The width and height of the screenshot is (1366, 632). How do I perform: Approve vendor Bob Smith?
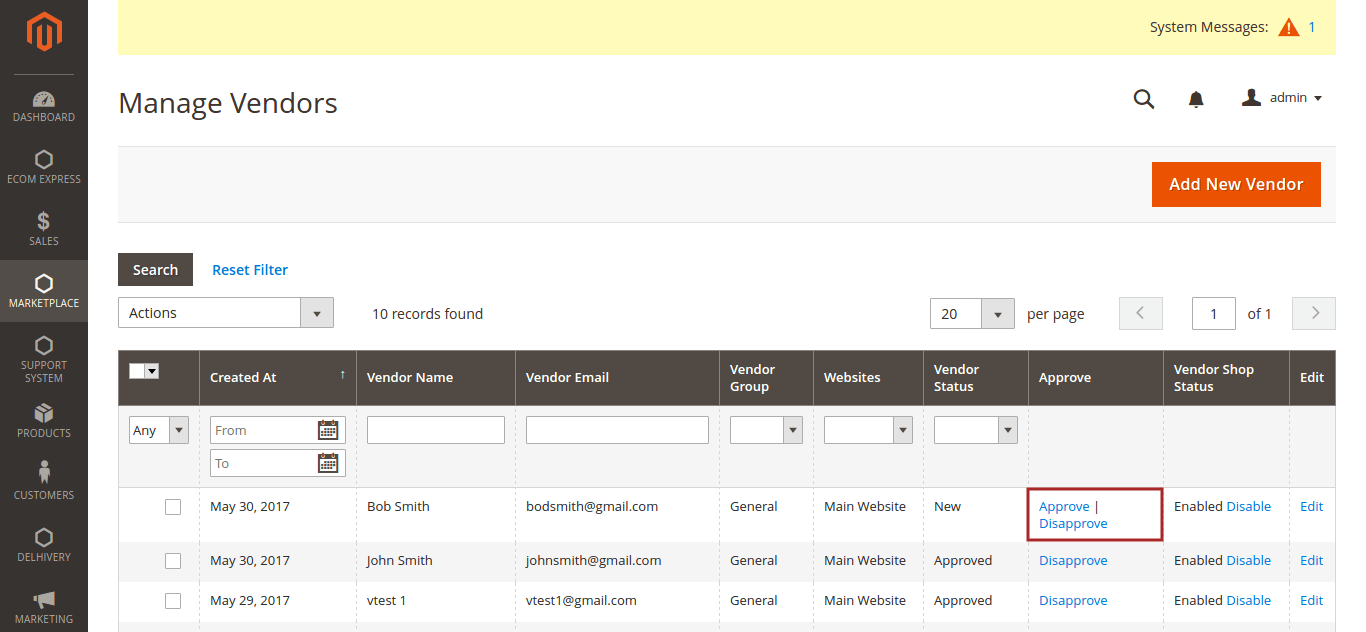(x=1064, y=507)
